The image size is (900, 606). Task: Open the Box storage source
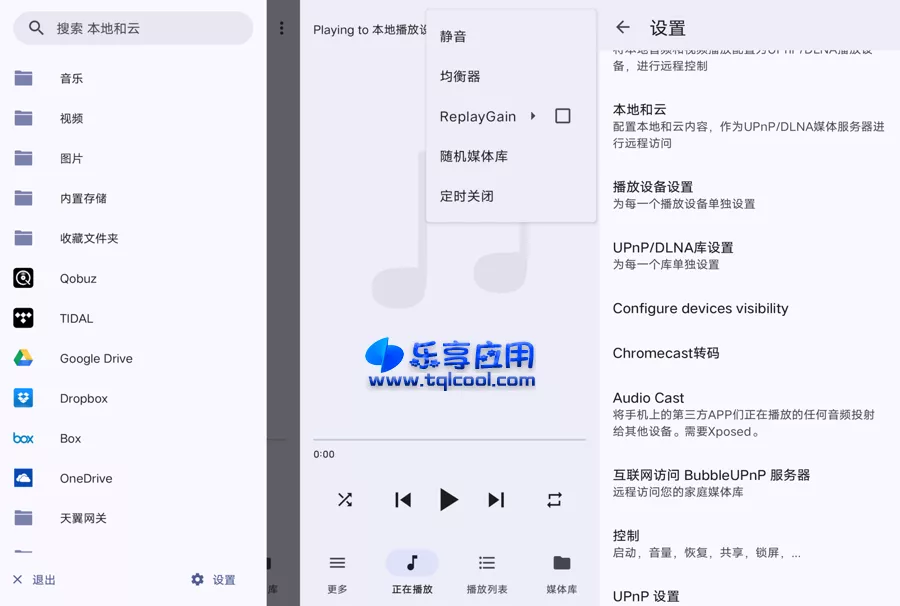pos(22,438)
